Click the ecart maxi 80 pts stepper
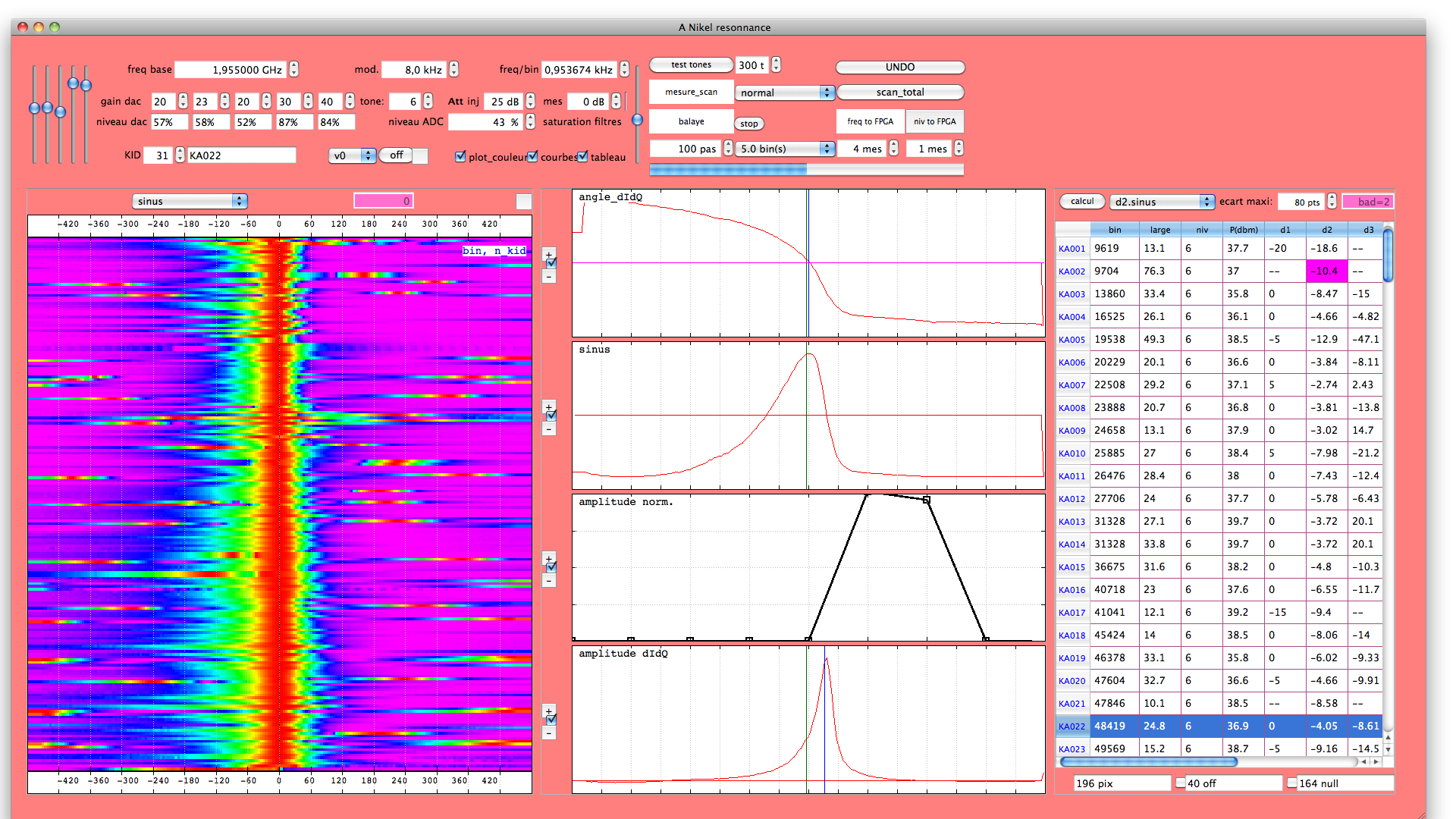1456x819 pixels. [1332, 202]
